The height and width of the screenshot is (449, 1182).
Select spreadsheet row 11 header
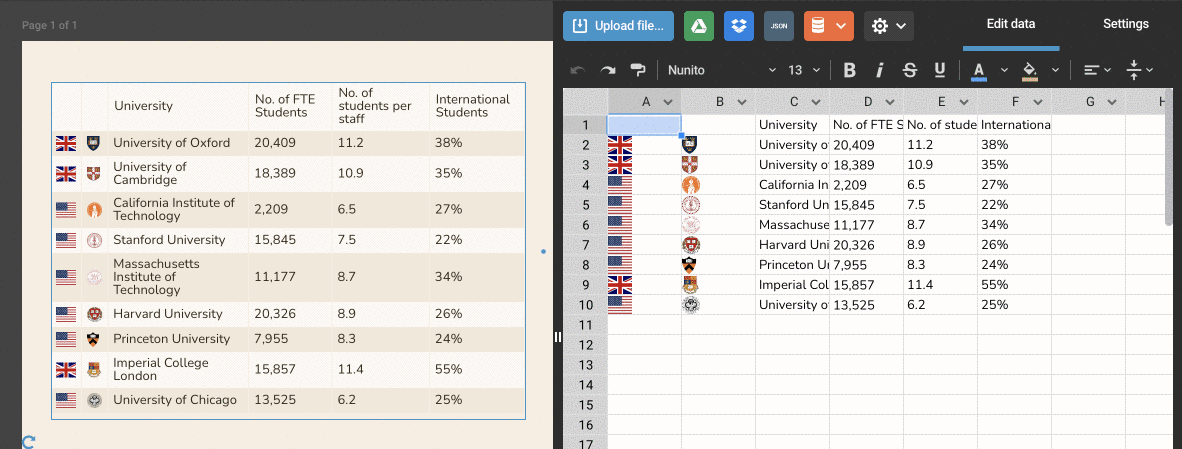click(585, 325)
